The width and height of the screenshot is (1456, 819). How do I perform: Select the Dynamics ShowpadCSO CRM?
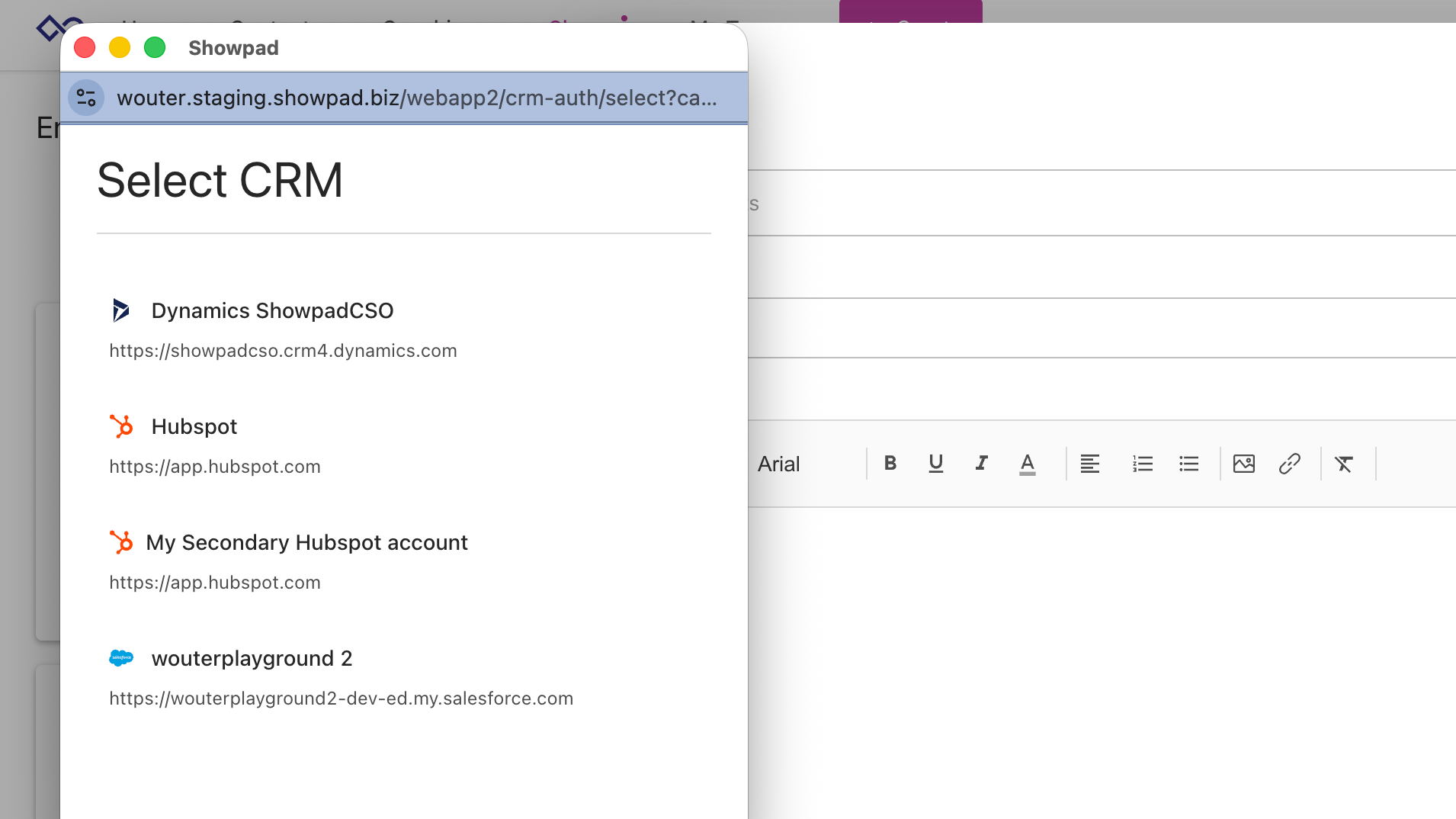click(272, 311)
